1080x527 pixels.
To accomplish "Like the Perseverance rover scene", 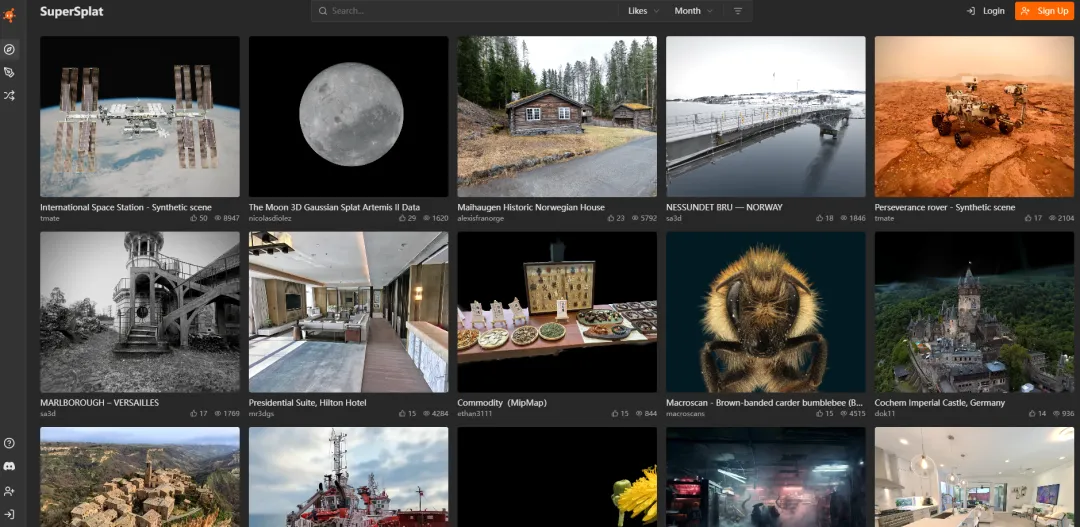I will click(1028, 218).
